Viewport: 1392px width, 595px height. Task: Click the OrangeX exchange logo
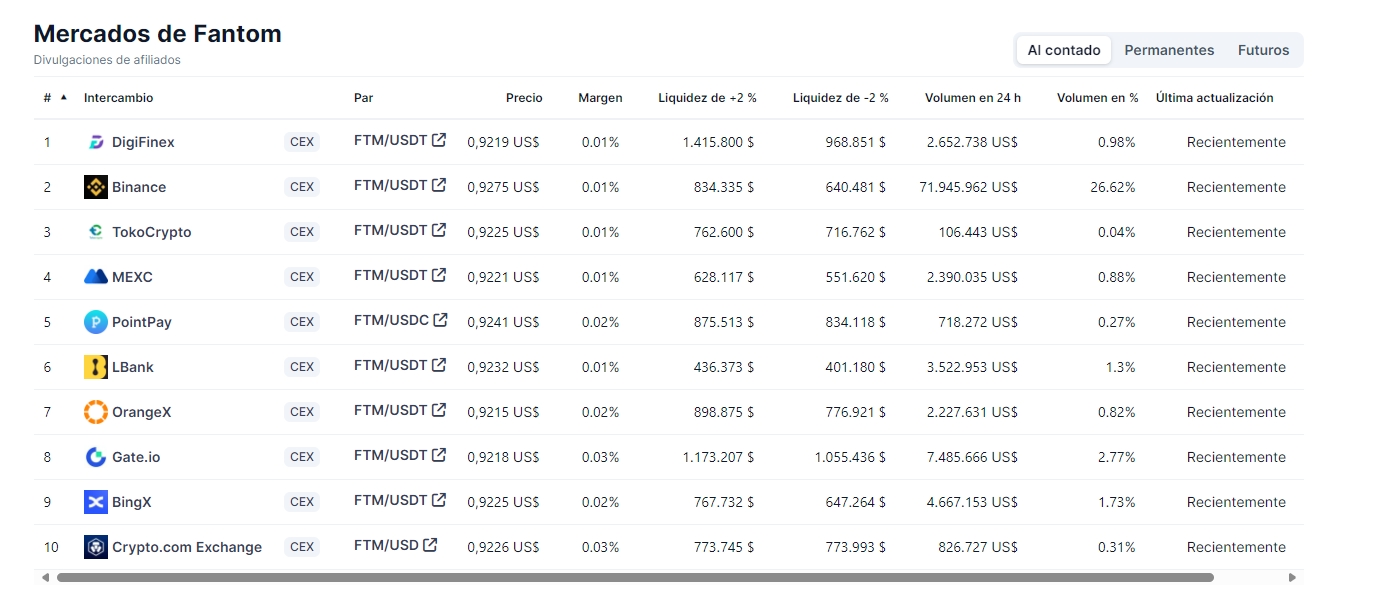(x=96, y=412)
